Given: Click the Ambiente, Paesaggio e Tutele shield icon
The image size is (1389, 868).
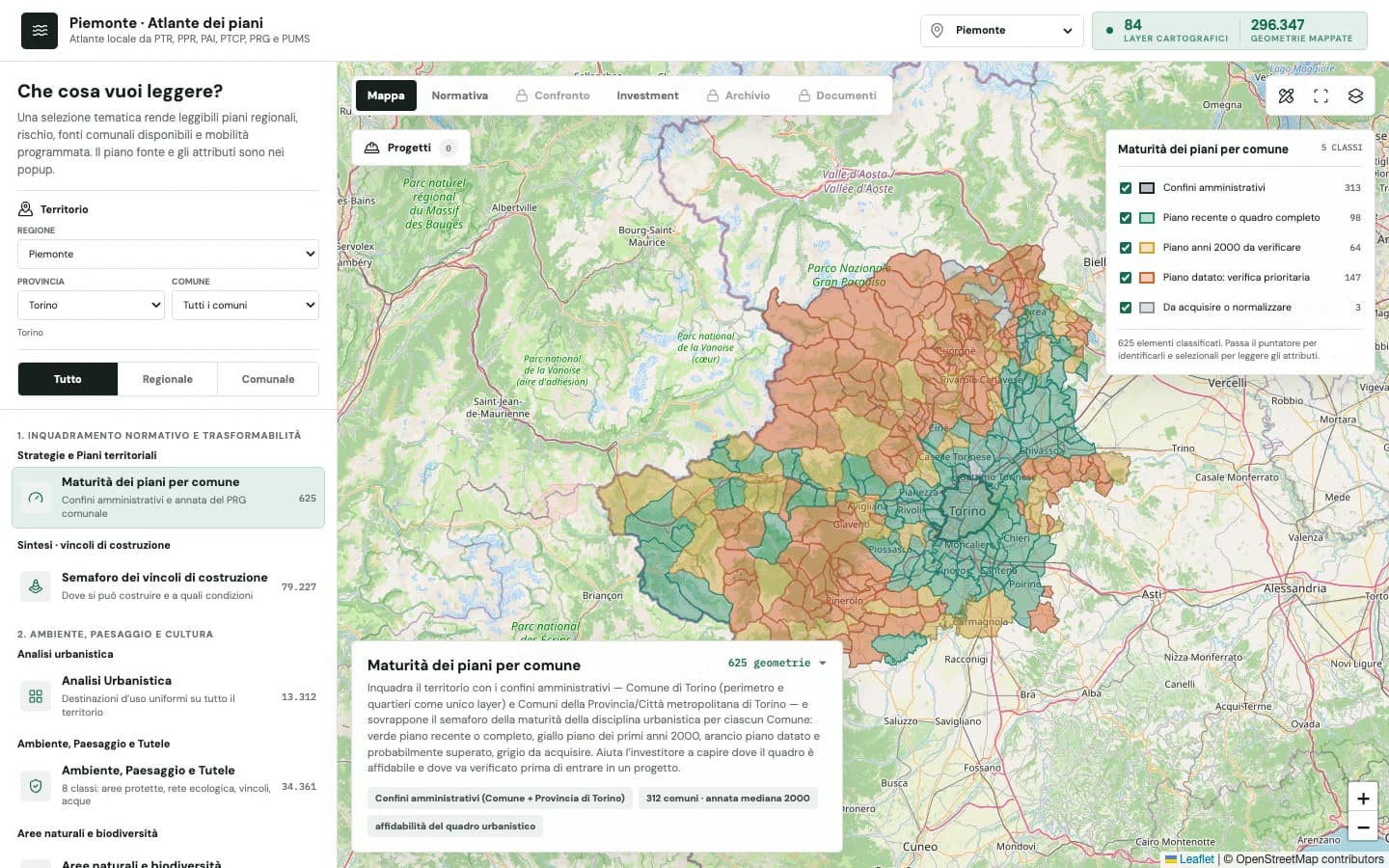Looking at the screenshot, I should [x=36, y=786].
